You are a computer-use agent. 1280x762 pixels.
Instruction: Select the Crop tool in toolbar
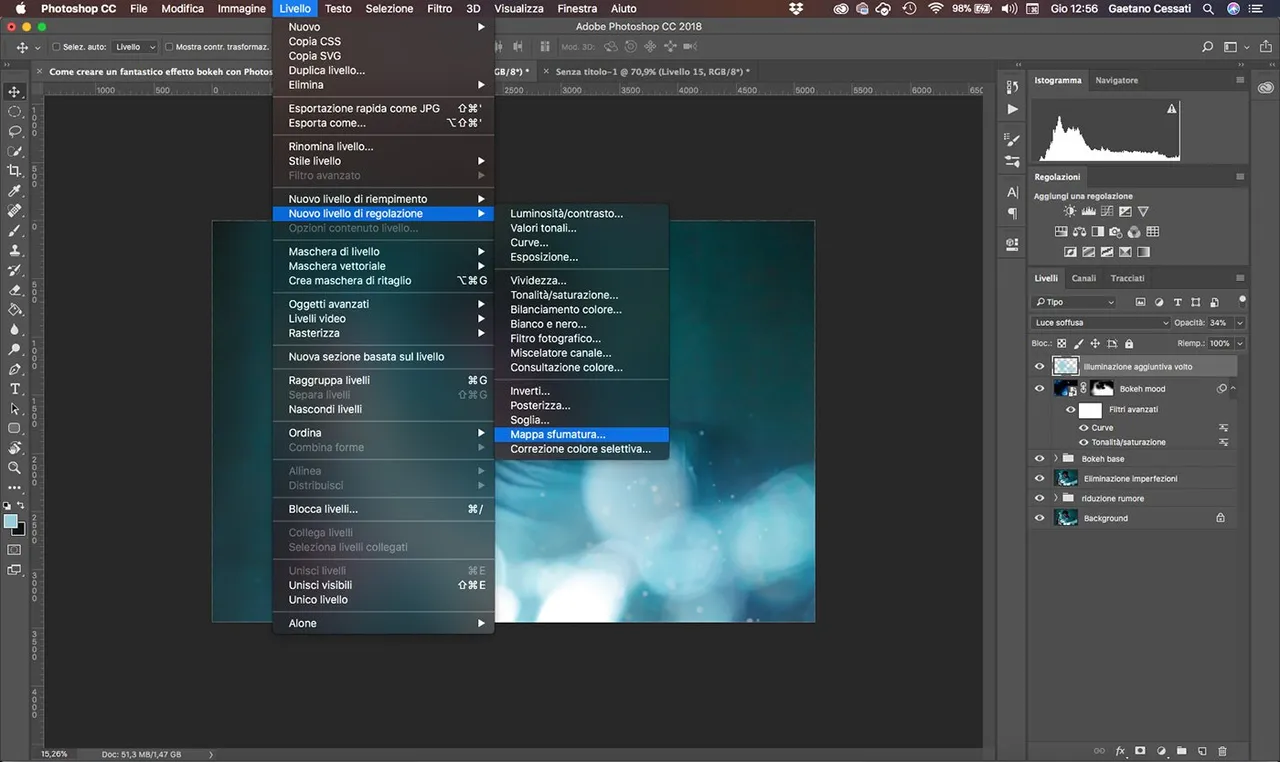coord(15,171)
